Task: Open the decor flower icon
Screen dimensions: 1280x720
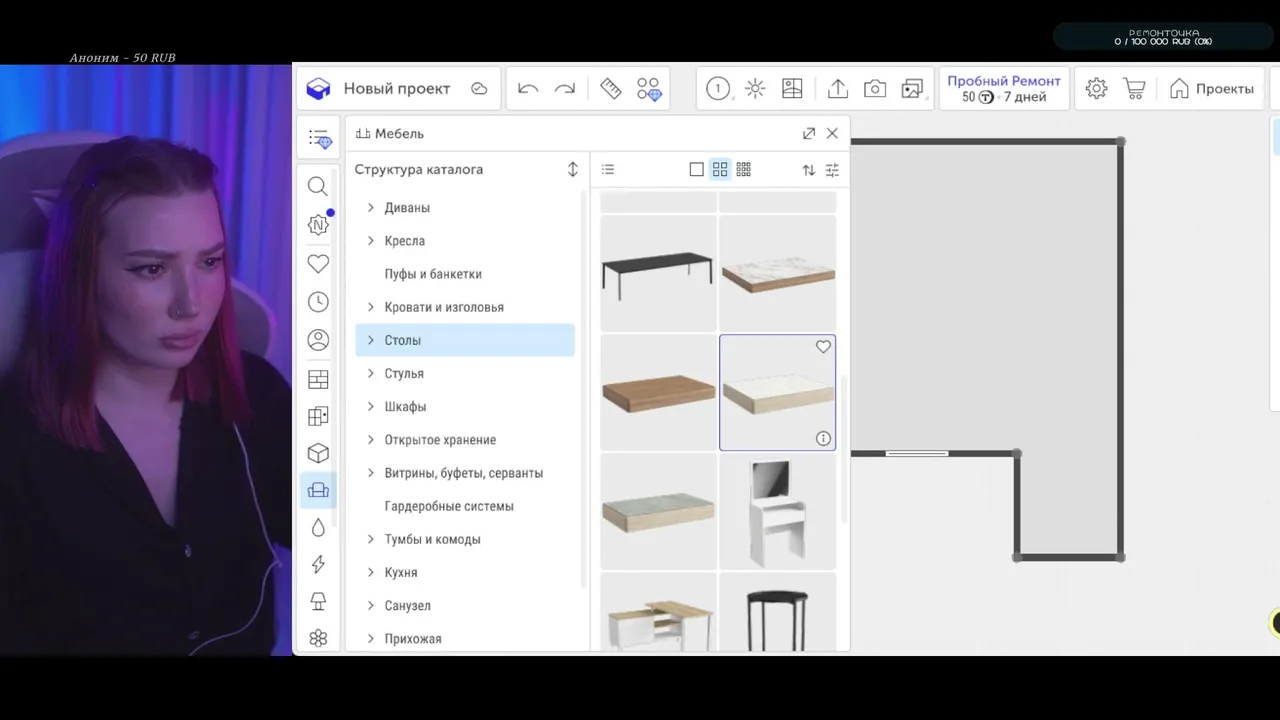Action: point(318,638)
